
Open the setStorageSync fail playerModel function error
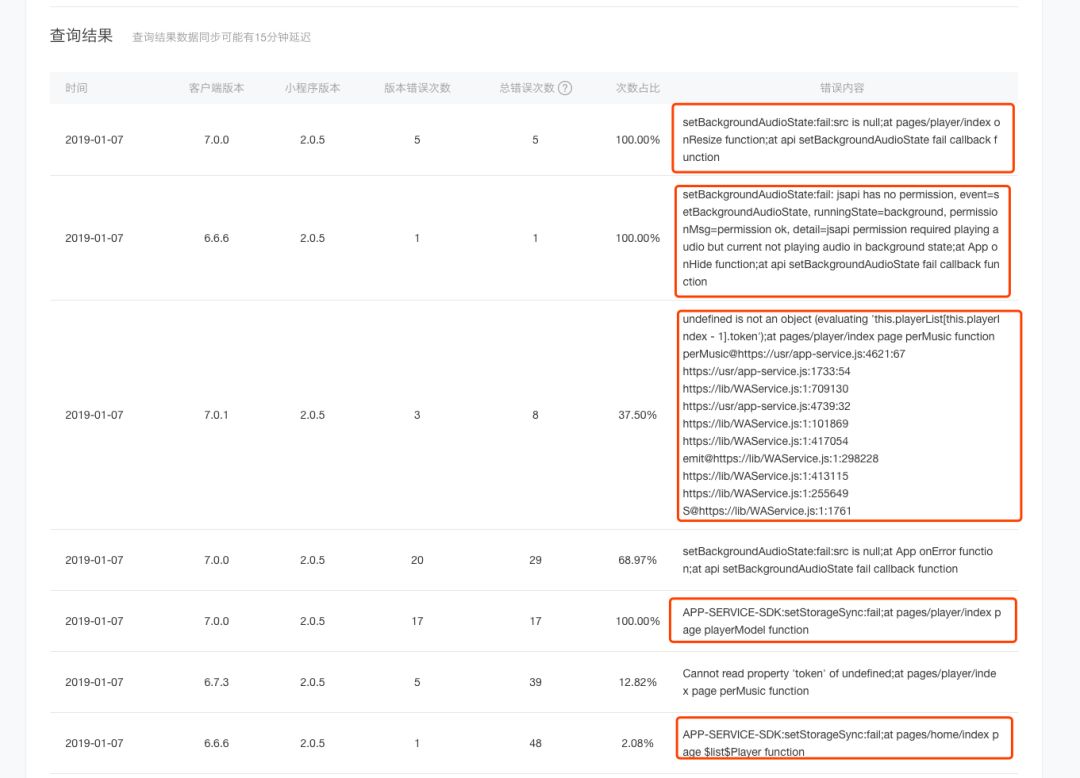[x=842, y=621]
